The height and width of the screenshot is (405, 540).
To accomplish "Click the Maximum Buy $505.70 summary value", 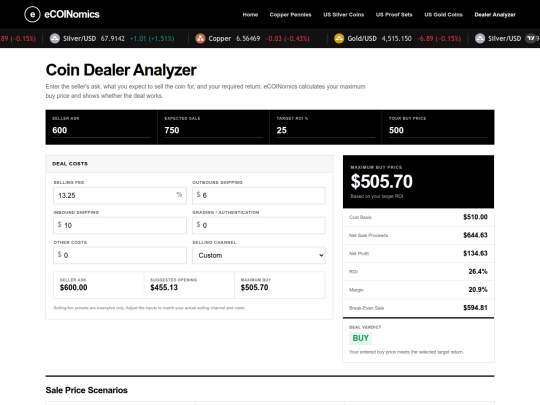I will [x=255, y=288].
